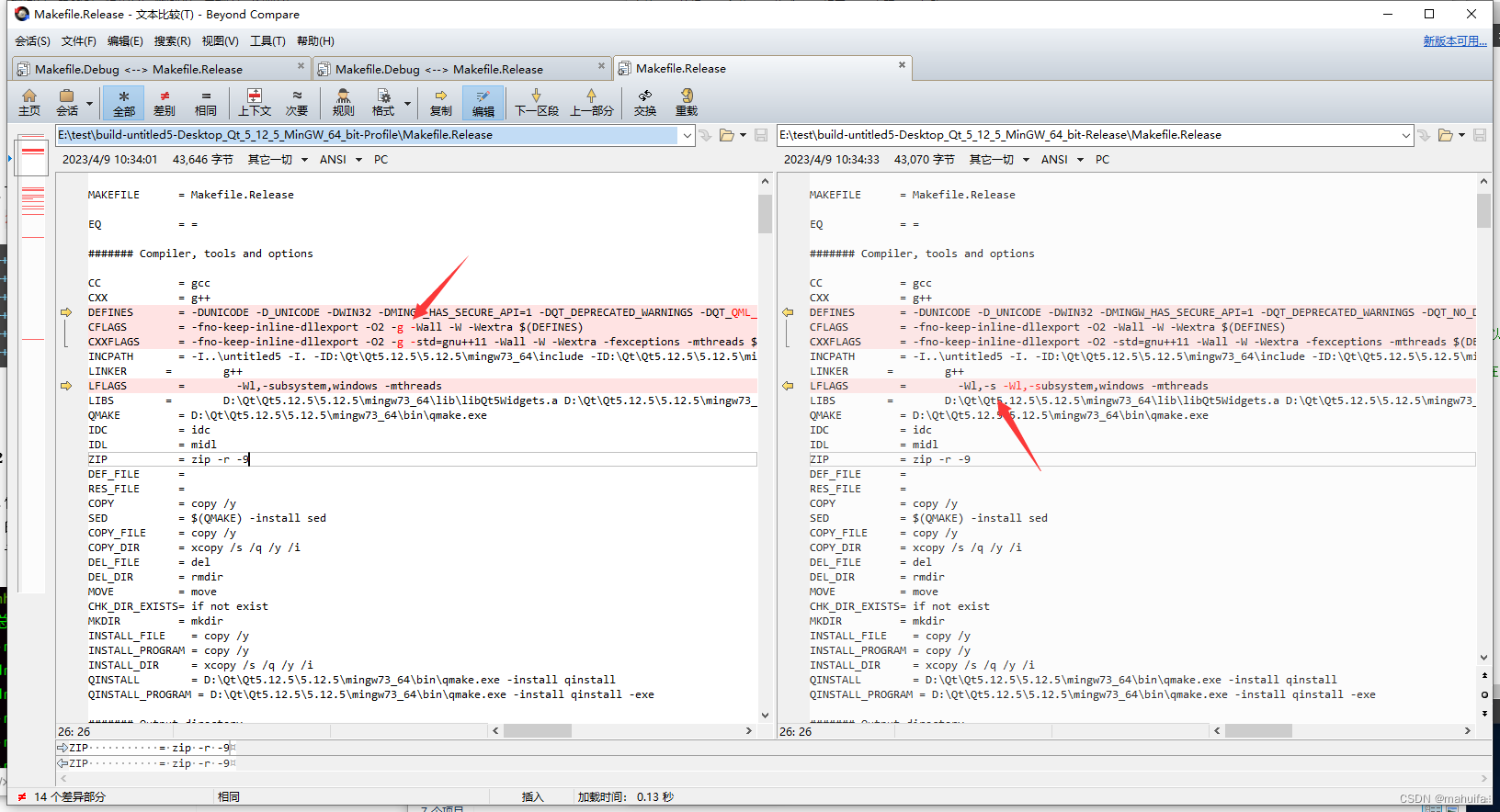
Task: Toggle 上下文 (context) display option
Action: (255, 102)
